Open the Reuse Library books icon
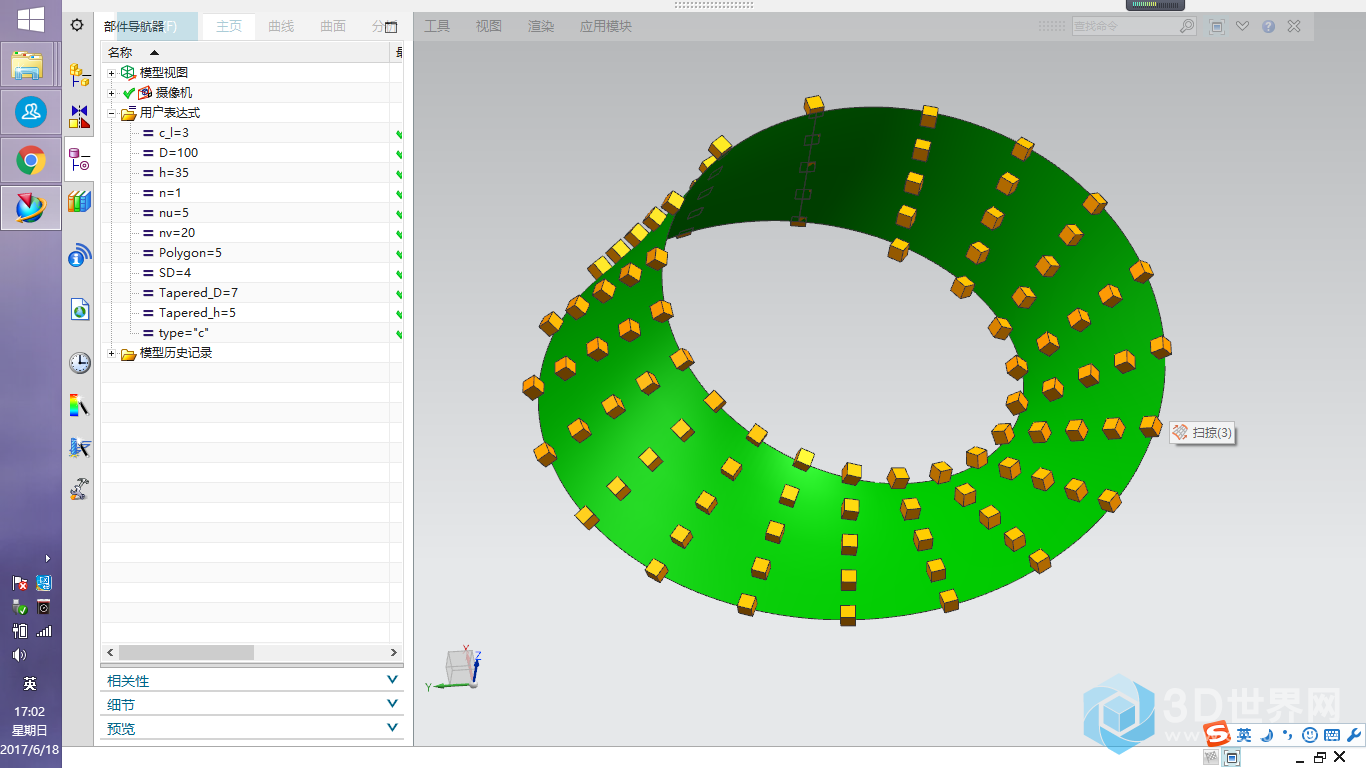 tap(79, 201)
